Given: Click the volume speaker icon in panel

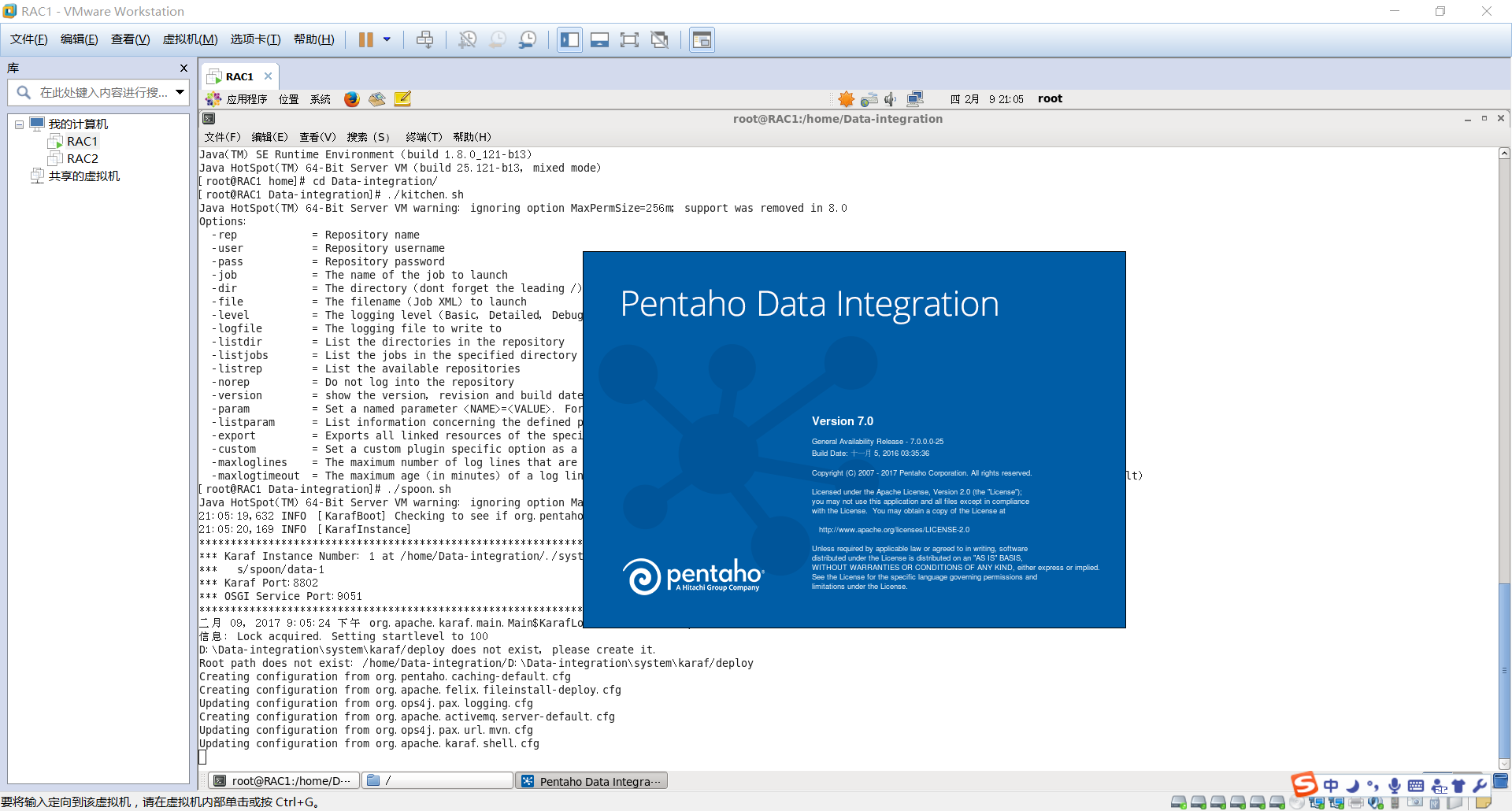Looking at the screenshot, I should 891,99.
